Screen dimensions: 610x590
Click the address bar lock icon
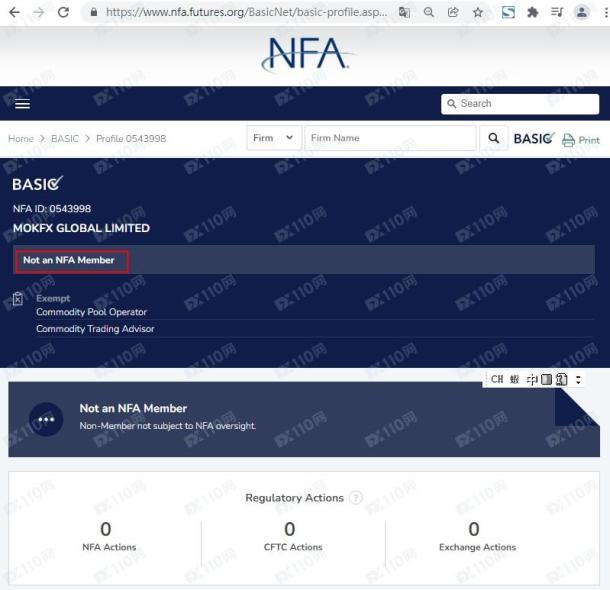[93, 12]
